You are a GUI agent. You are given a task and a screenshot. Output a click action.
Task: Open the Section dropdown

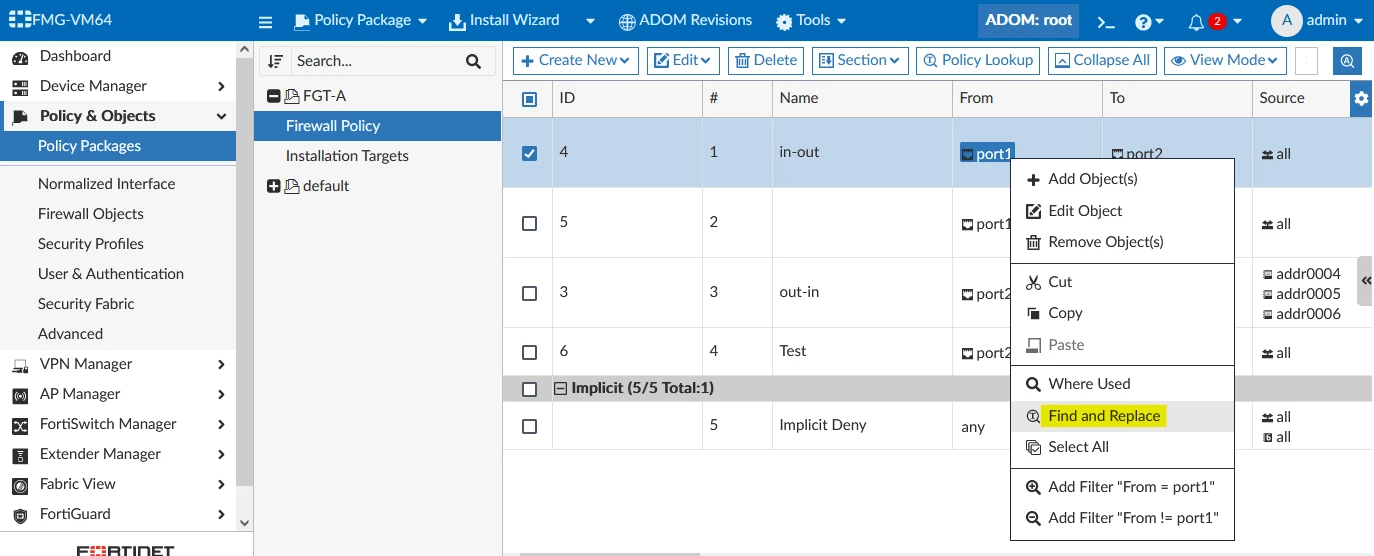860,61
